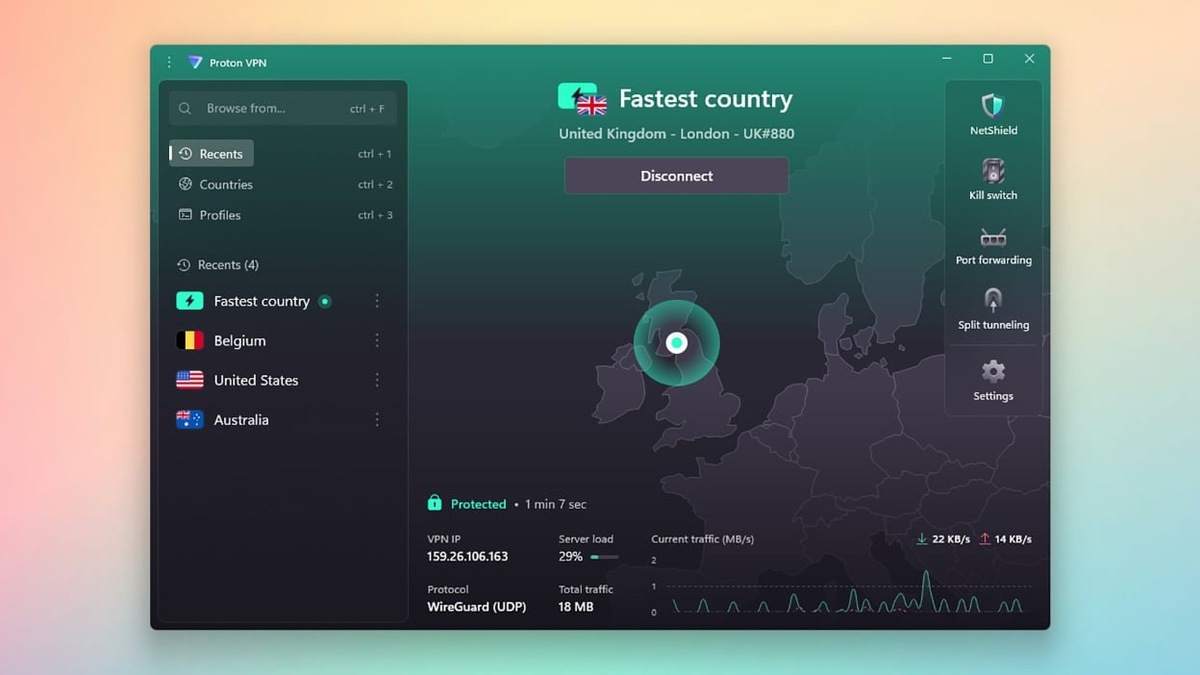Click the 14 KB/s upload rate
The image size is (1200, 675).
[x=1013, y=539]
